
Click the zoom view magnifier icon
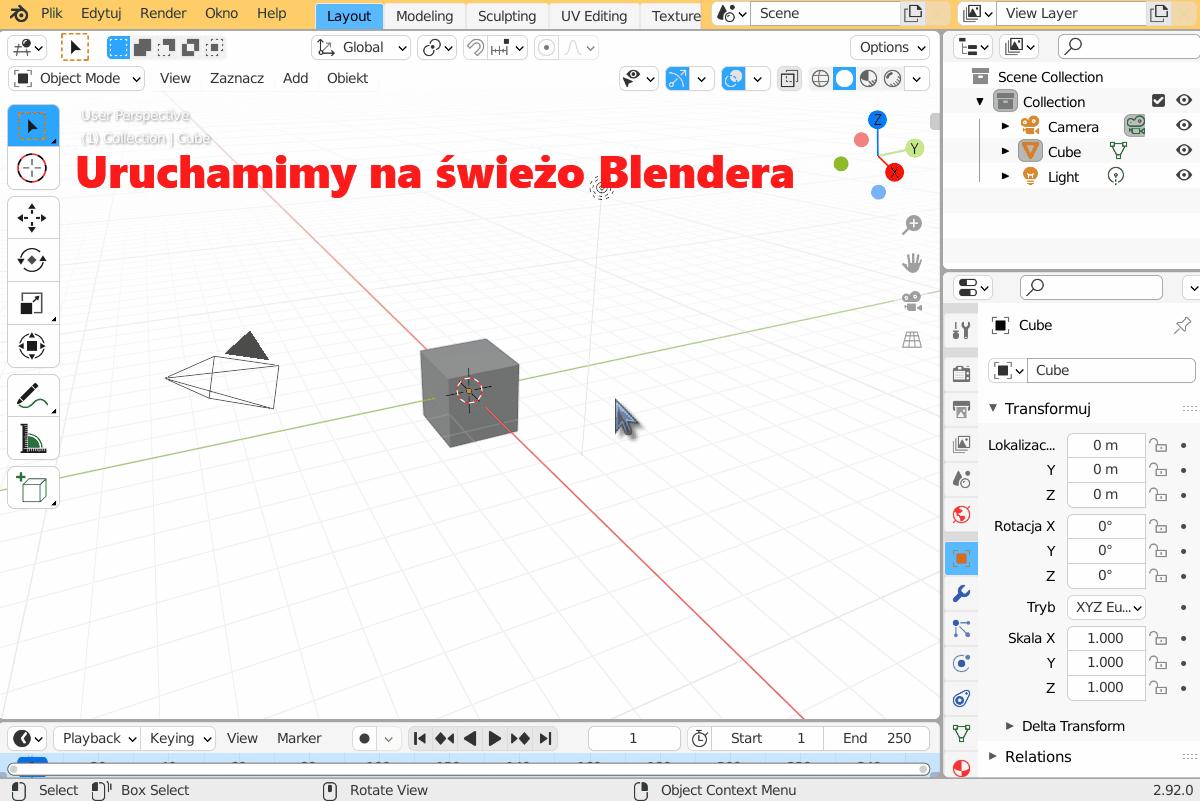click(x=911, y=225)
